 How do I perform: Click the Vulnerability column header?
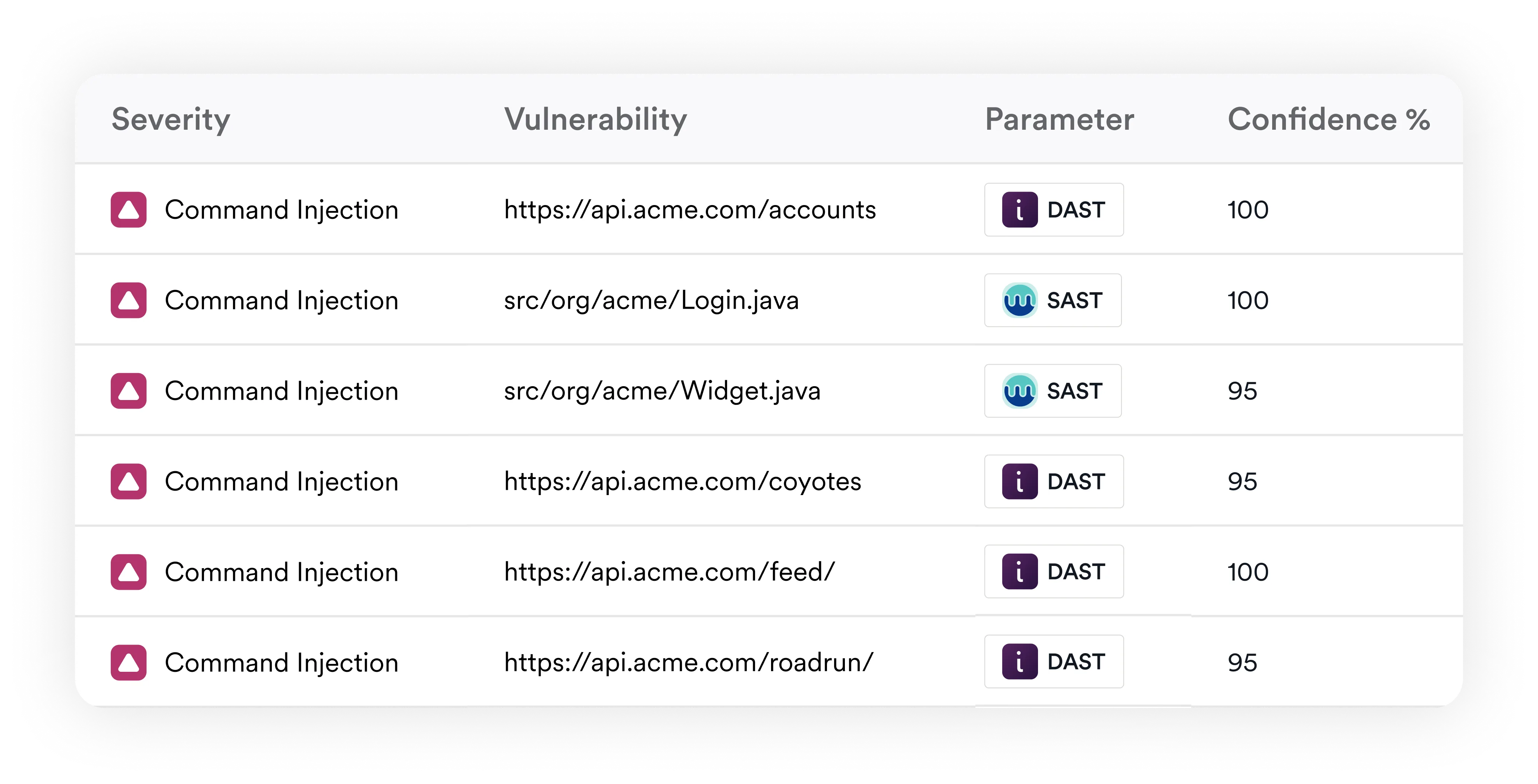(595, 119)
